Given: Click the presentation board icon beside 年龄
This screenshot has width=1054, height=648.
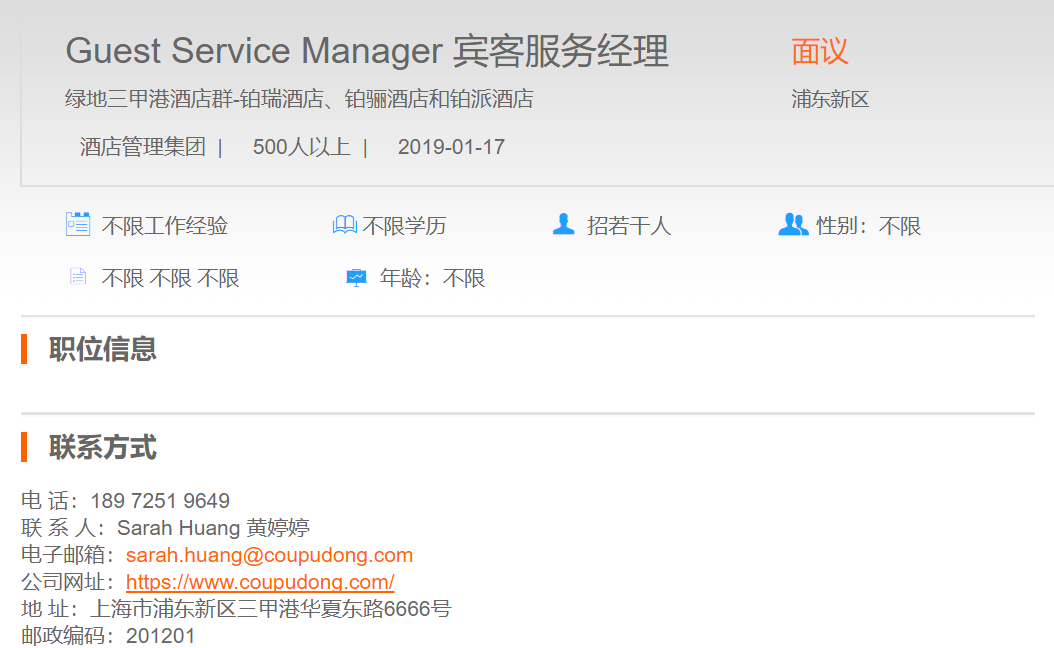Looking at the screenshot, I should click(356, 277).
